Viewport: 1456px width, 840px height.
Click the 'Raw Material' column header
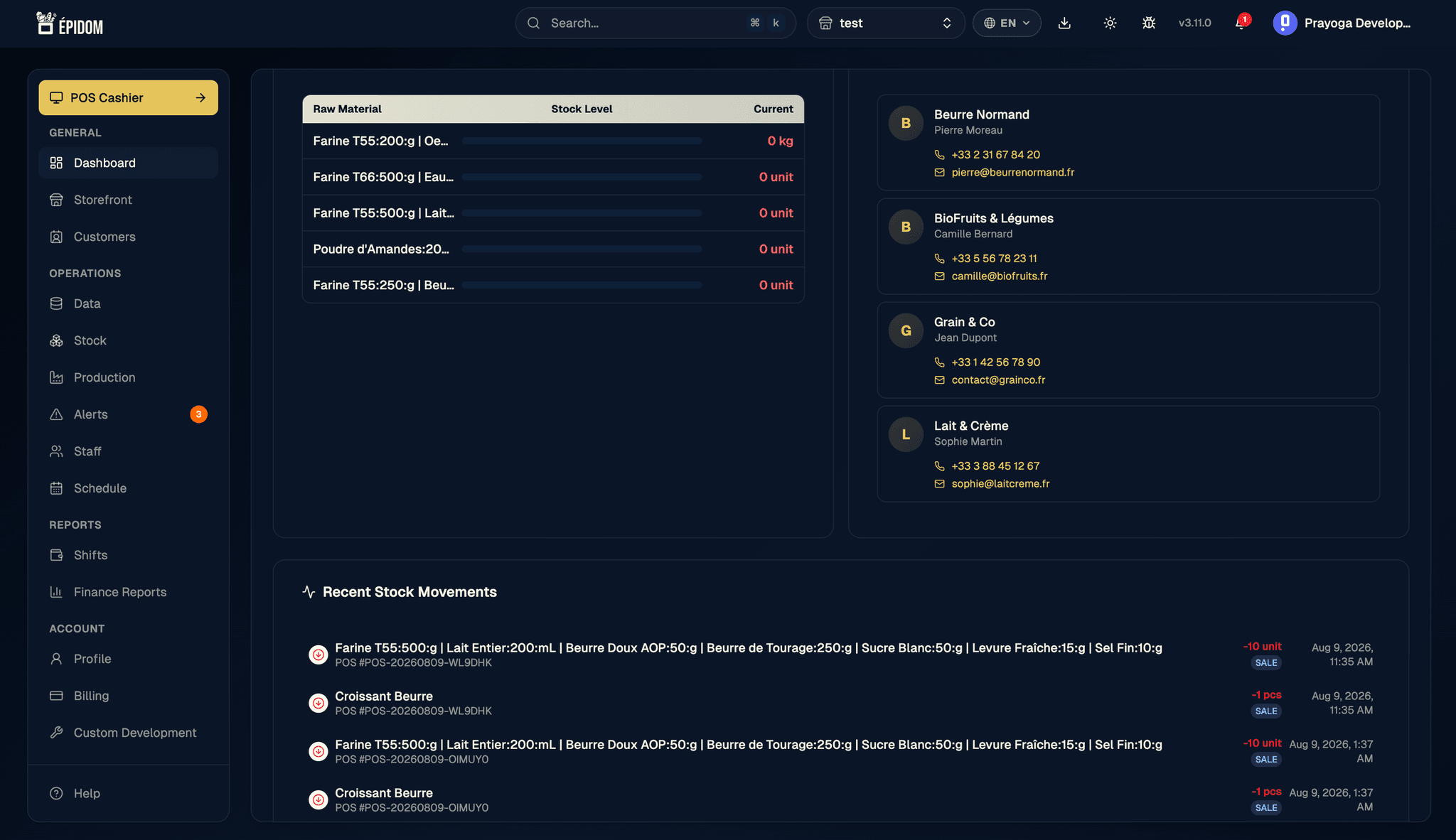click(347, 109)
